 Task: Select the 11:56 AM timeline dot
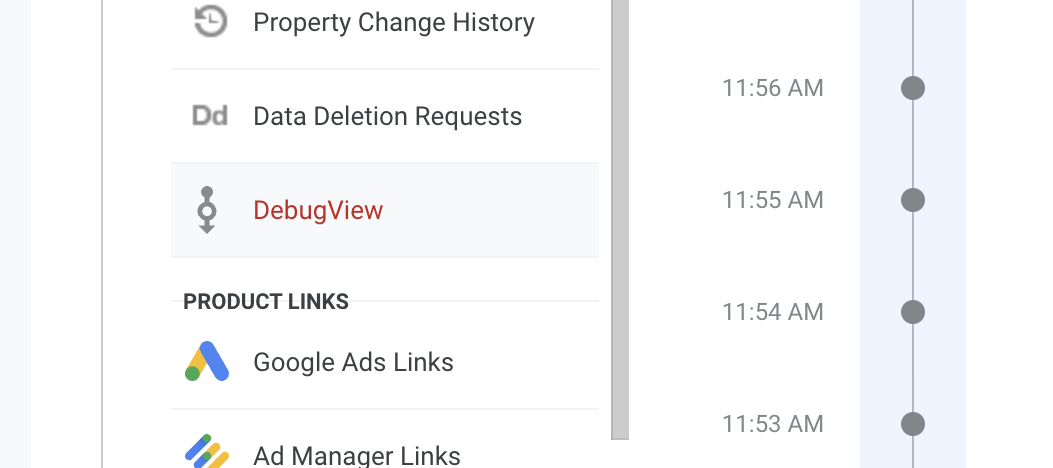pyautogui.click(x=913, y=88)
